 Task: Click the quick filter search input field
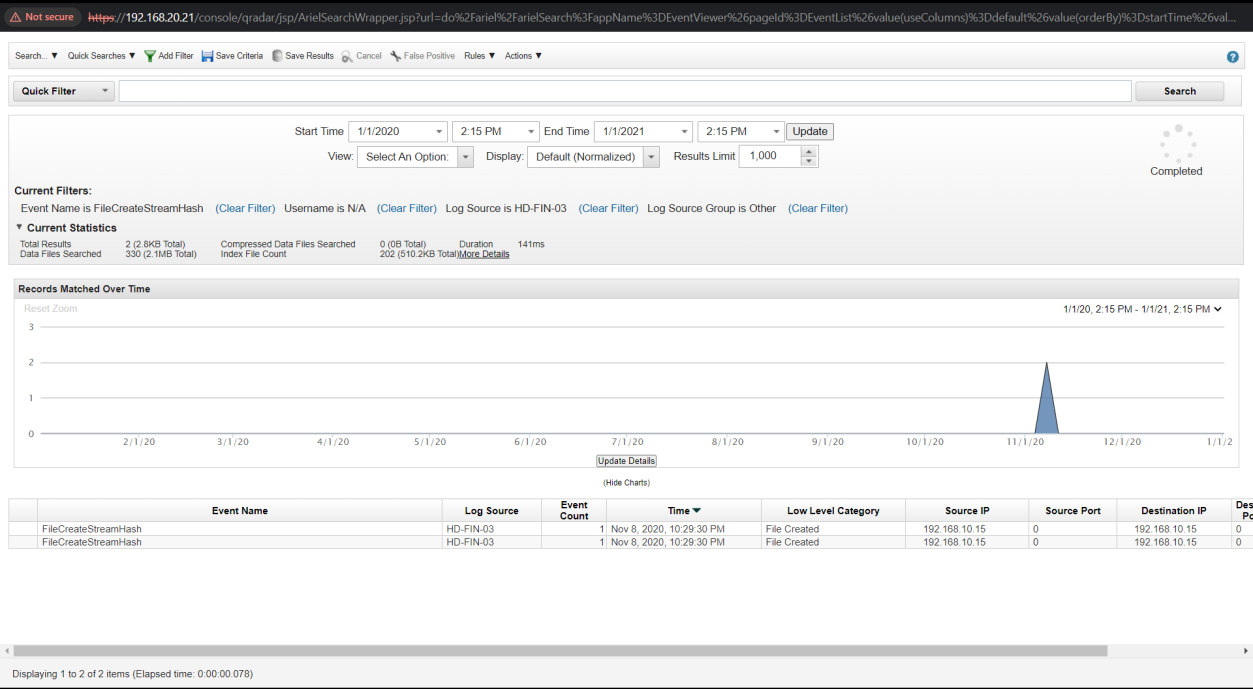pos(625,91)
